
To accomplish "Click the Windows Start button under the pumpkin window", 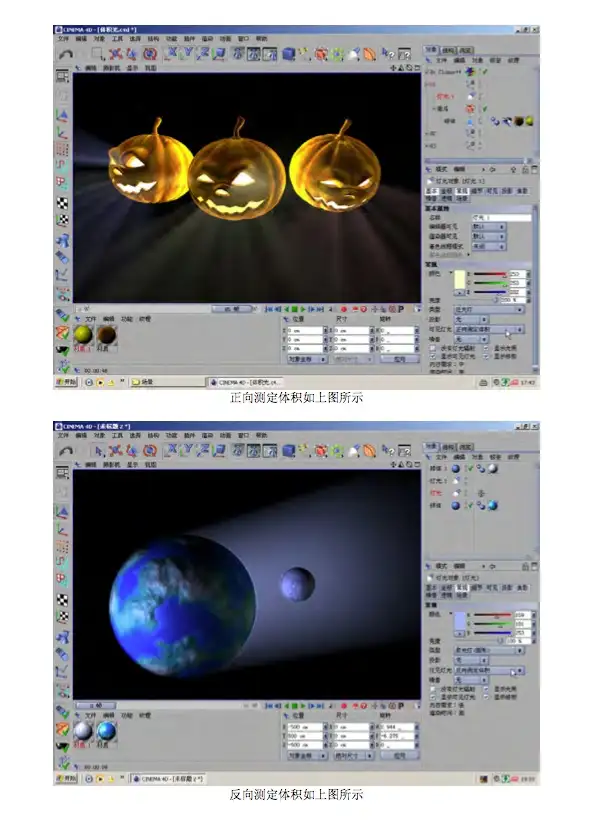I will (66, 382).
